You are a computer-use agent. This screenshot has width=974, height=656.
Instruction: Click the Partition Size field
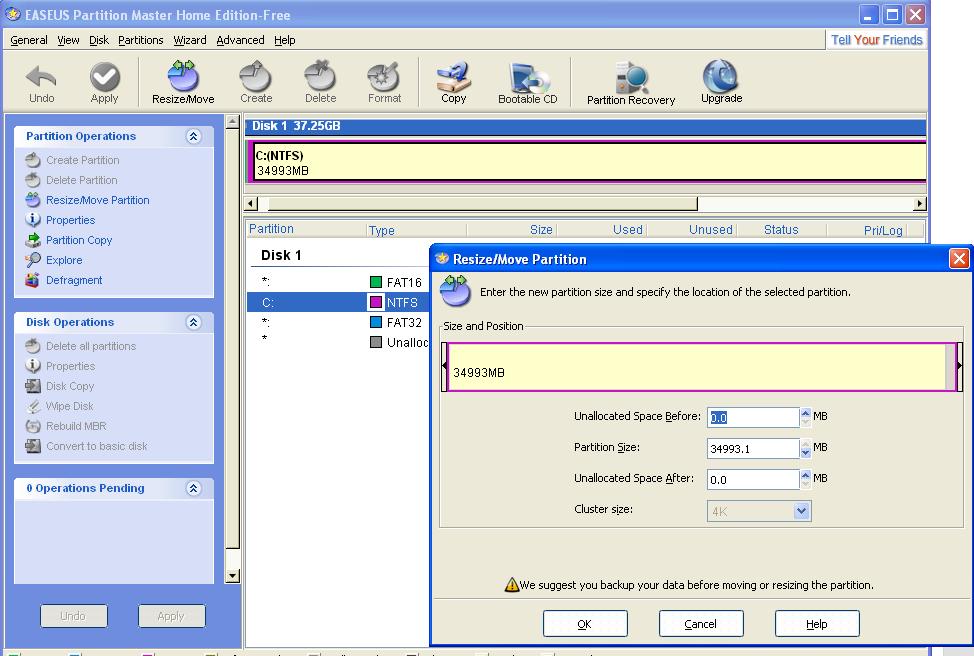click(x=753, y=449)
